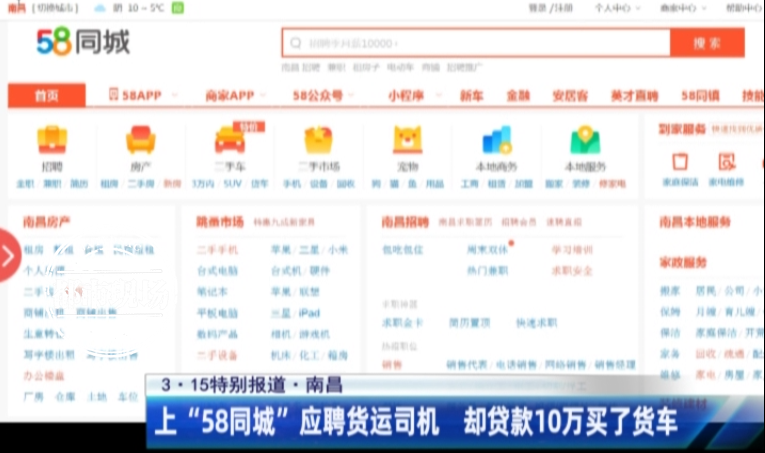Click the 求职安全 link
The width and height of the screenshot is (765, 453).
click(572, 271)
